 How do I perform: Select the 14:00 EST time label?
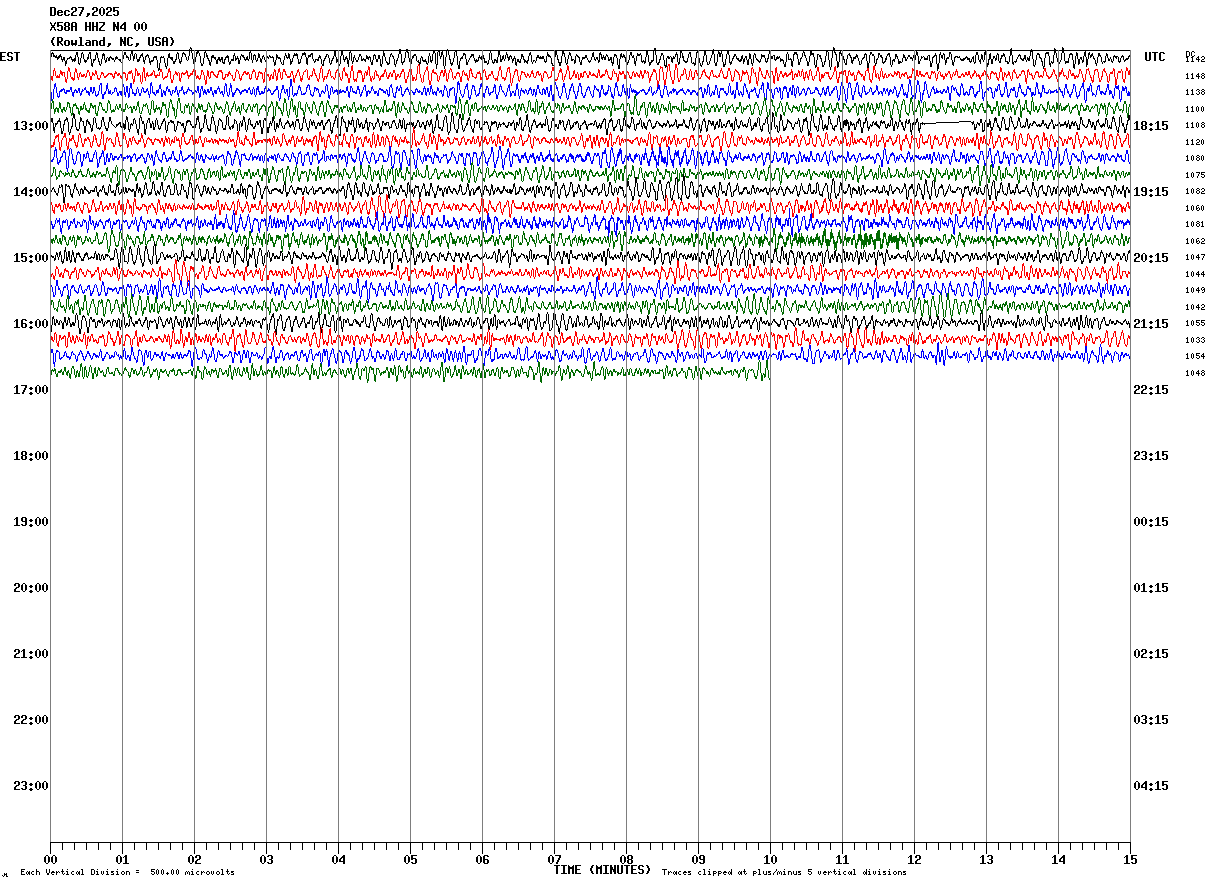pos(31,192)
